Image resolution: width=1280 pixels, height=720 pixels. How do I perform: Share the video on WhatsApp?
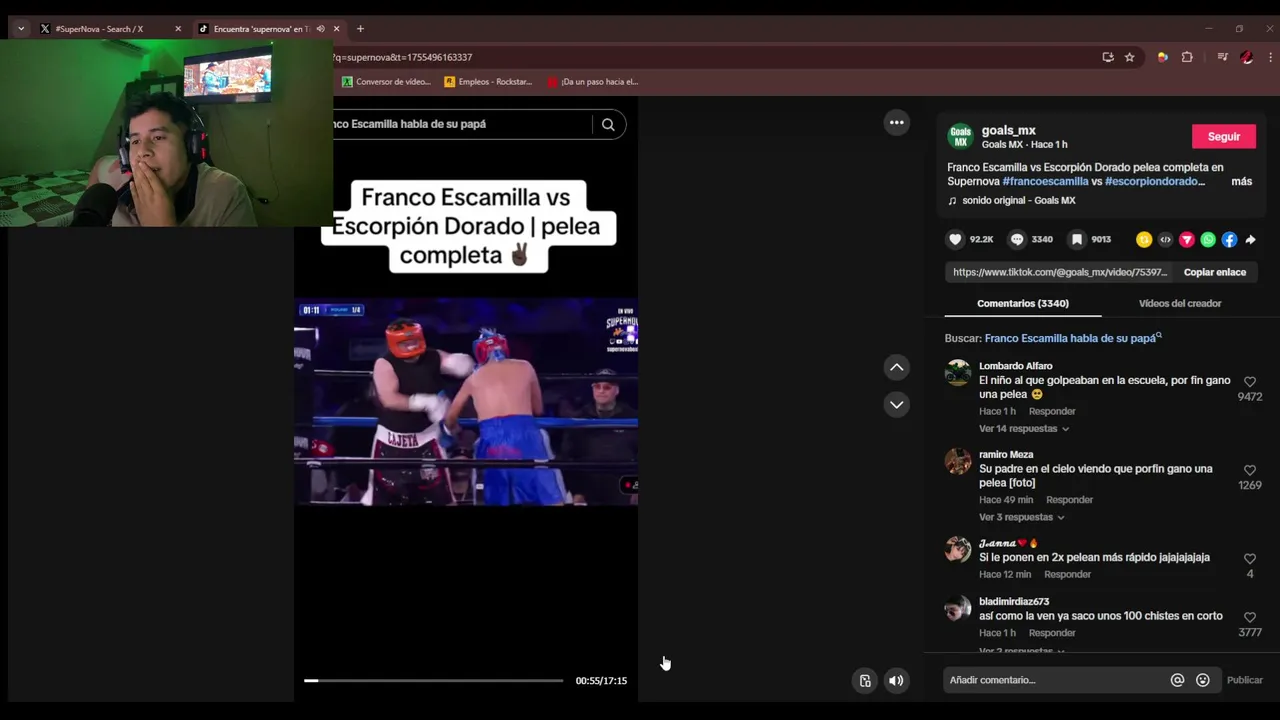pyautogui.click(x=1208, y=239)
